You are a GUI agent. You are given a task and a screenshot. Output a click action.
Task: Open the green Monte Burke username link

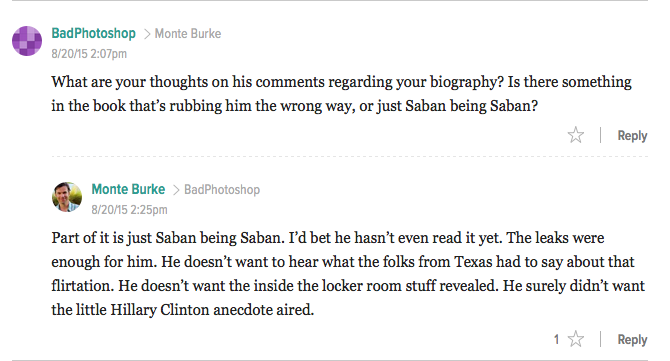(128, 189)
